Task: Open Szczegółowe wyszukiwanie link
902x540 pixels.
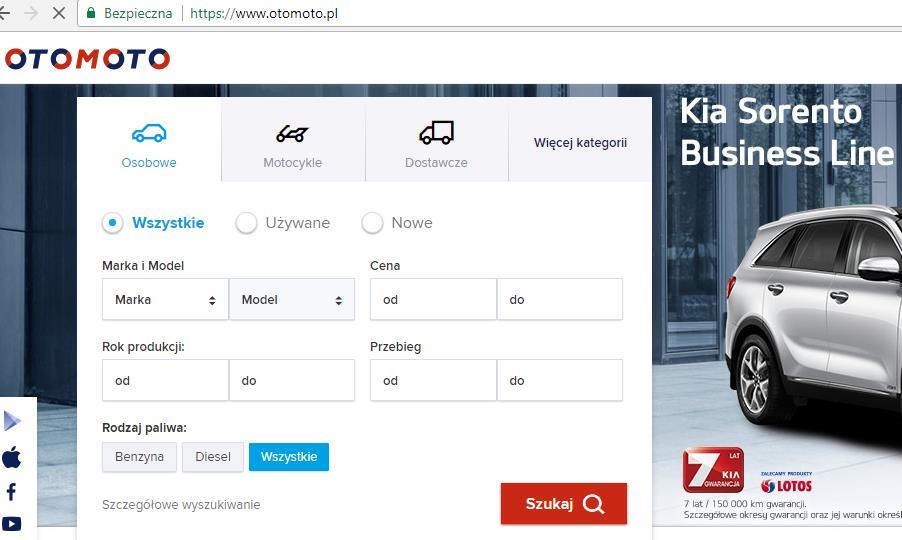Action: [x=181, y=504]
